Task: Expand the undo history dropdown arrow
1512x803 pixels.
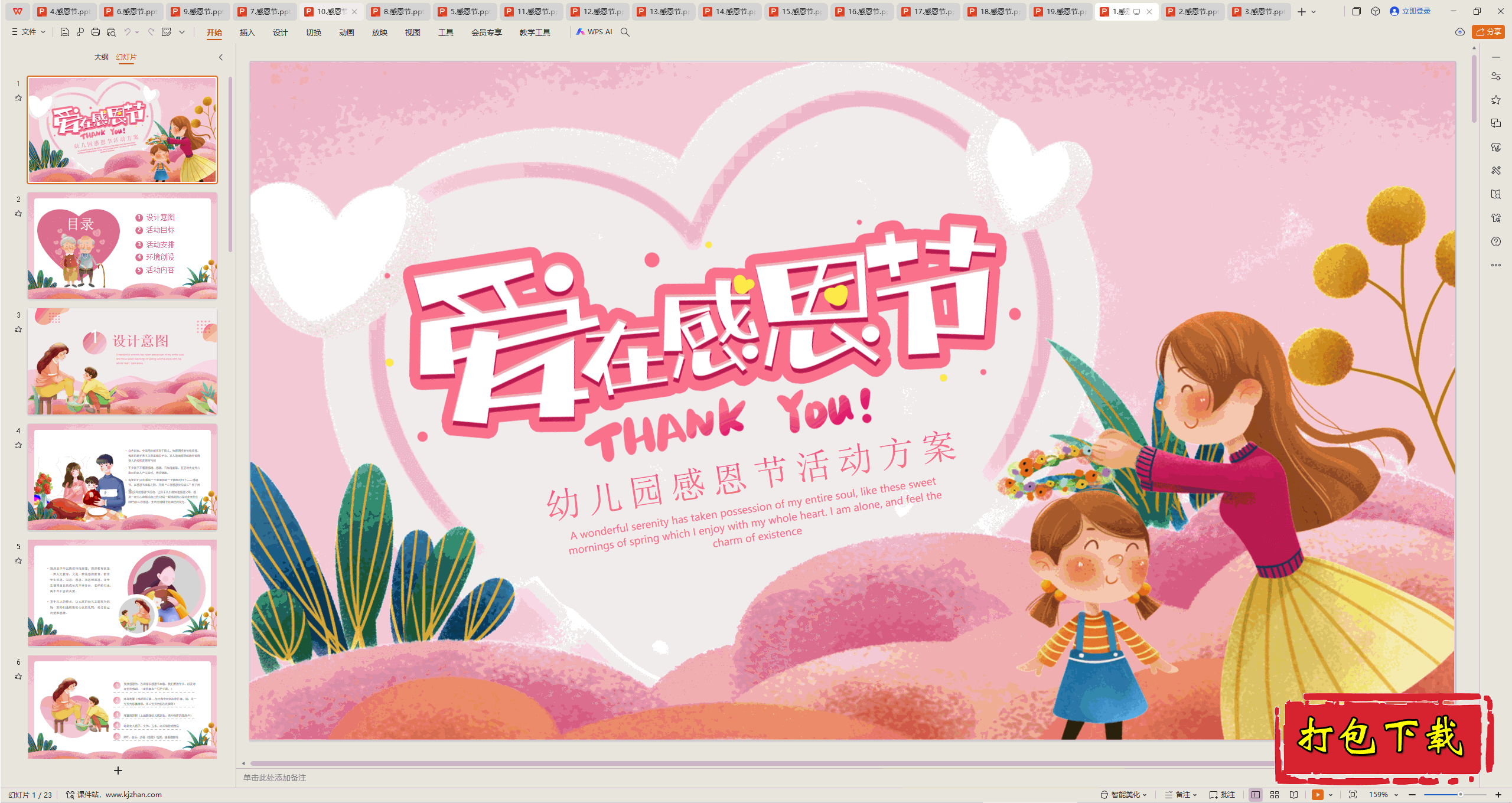Action: [137, 32]
